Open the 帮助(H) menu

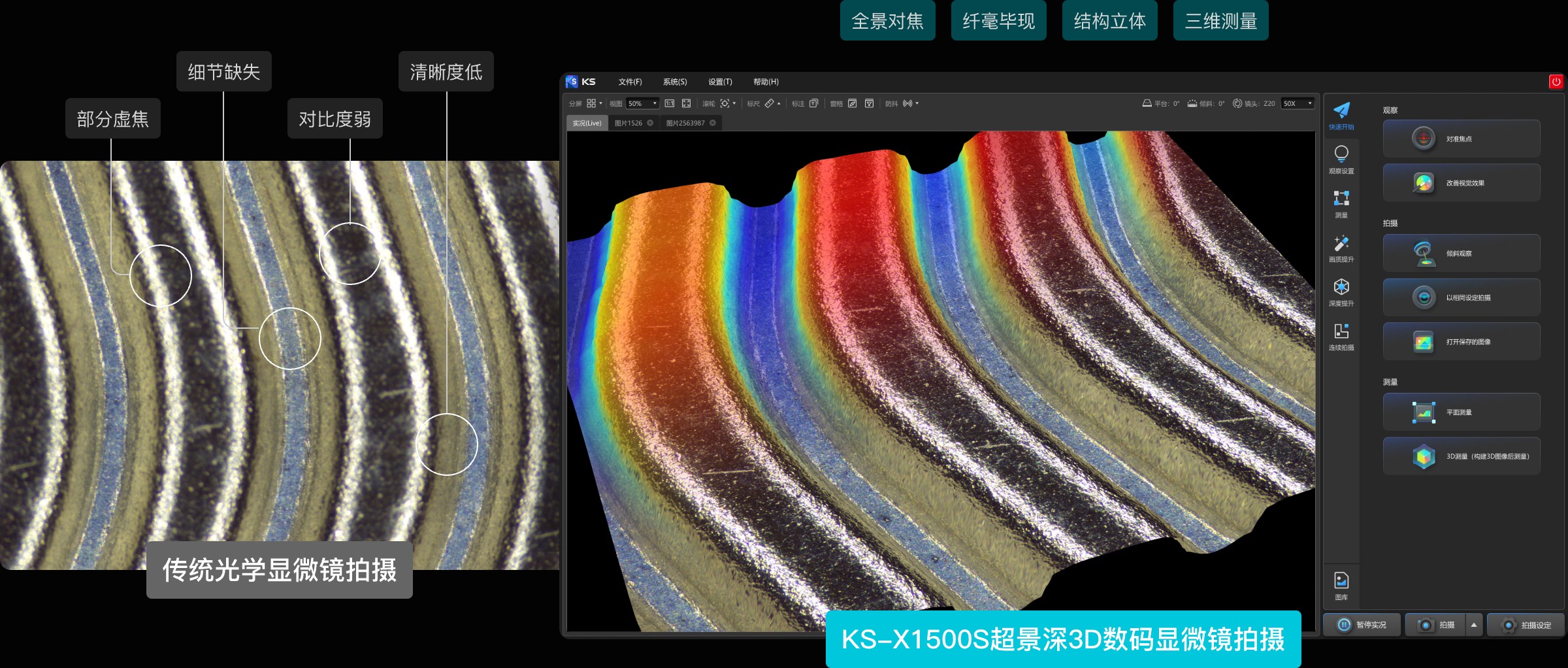click(x=766, y=82)
